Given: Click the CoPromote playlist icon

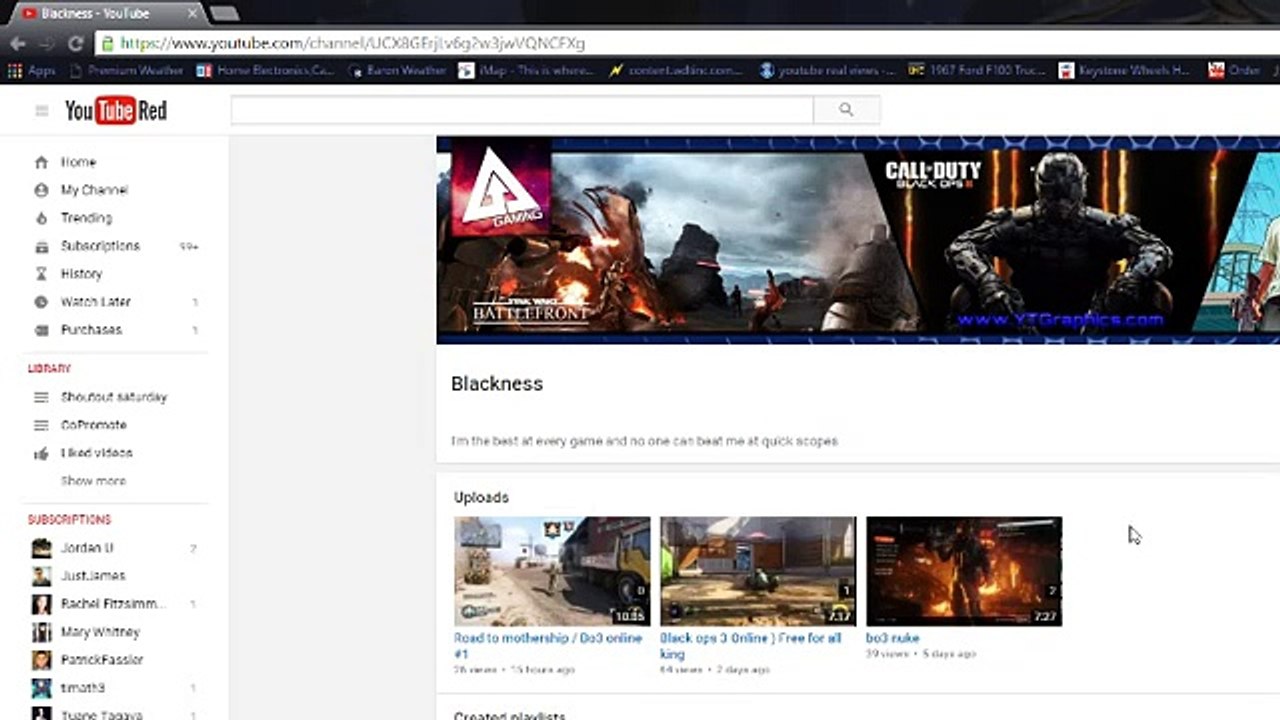Looking at the screenshot, I should (41, 425).
